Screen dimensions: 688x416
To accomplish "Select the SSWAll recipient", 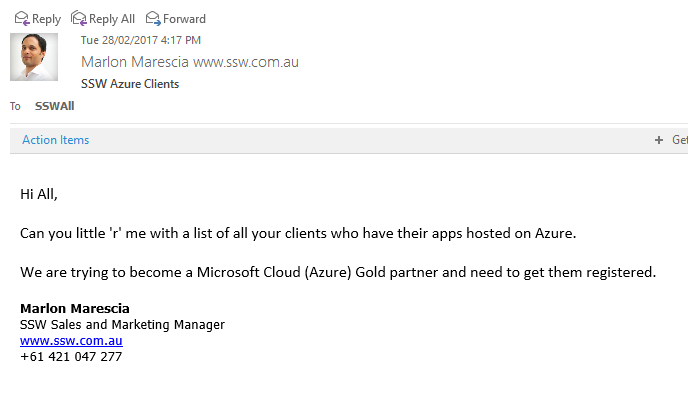I will coord(54,105).
